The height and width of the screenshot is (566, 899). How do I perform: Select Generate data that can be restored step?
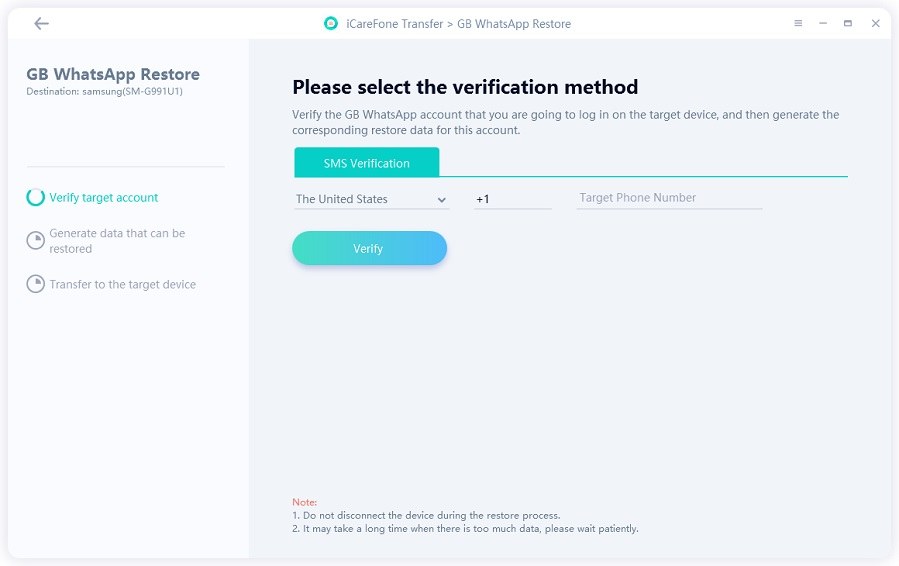117,241
